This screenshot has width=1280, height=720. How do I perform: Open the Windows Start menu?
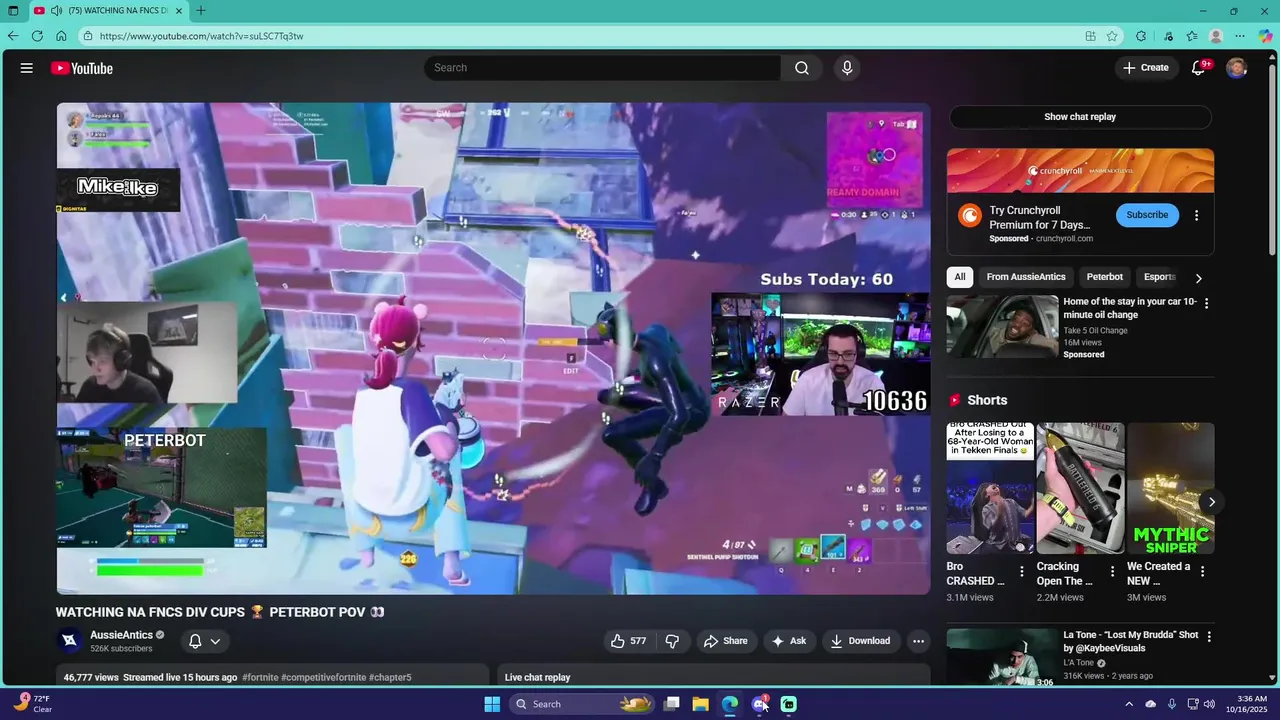coord(492,704)
